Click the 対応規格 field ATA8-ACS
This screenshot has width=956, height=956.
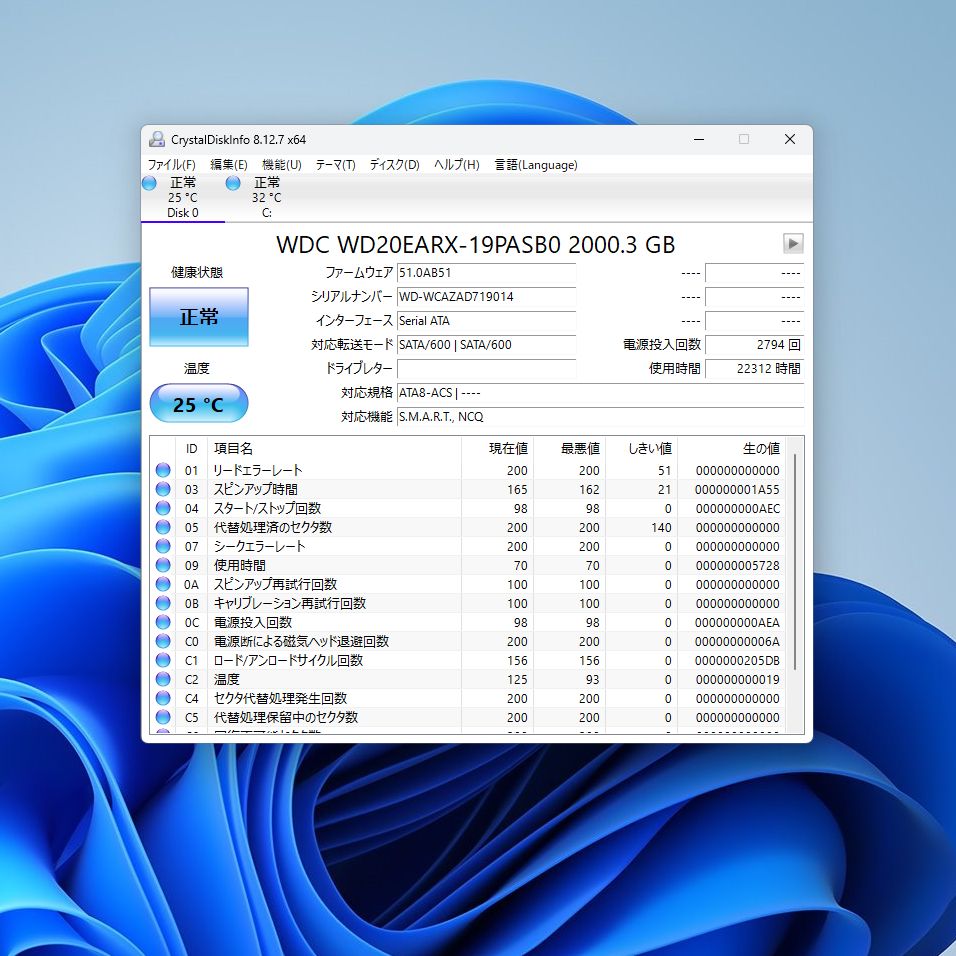click(x=601, y=393)
